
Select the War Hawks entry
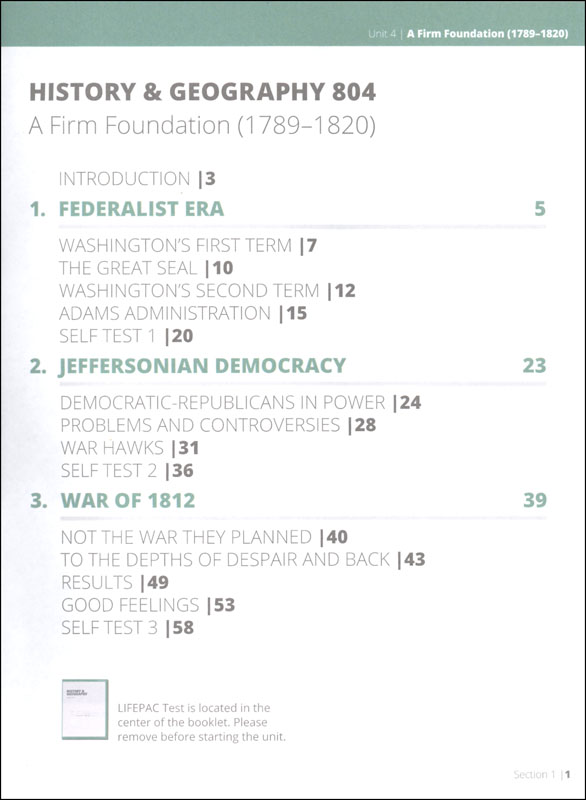click(x=130, y=447)
